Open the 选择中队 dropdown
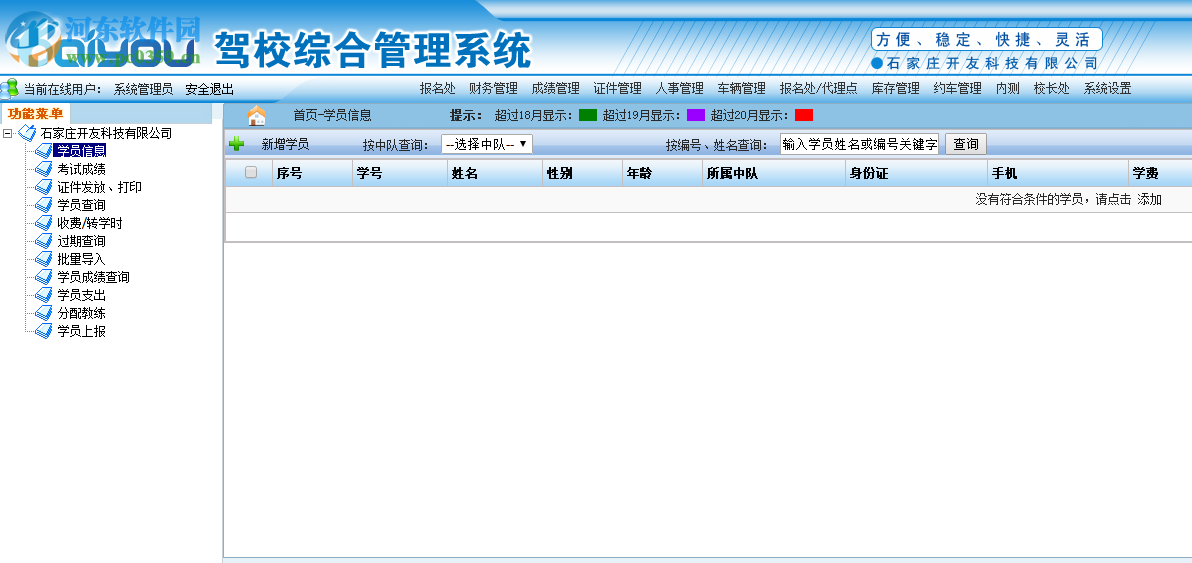Viewport: 1192px width, 563px height. coord(487,144)
